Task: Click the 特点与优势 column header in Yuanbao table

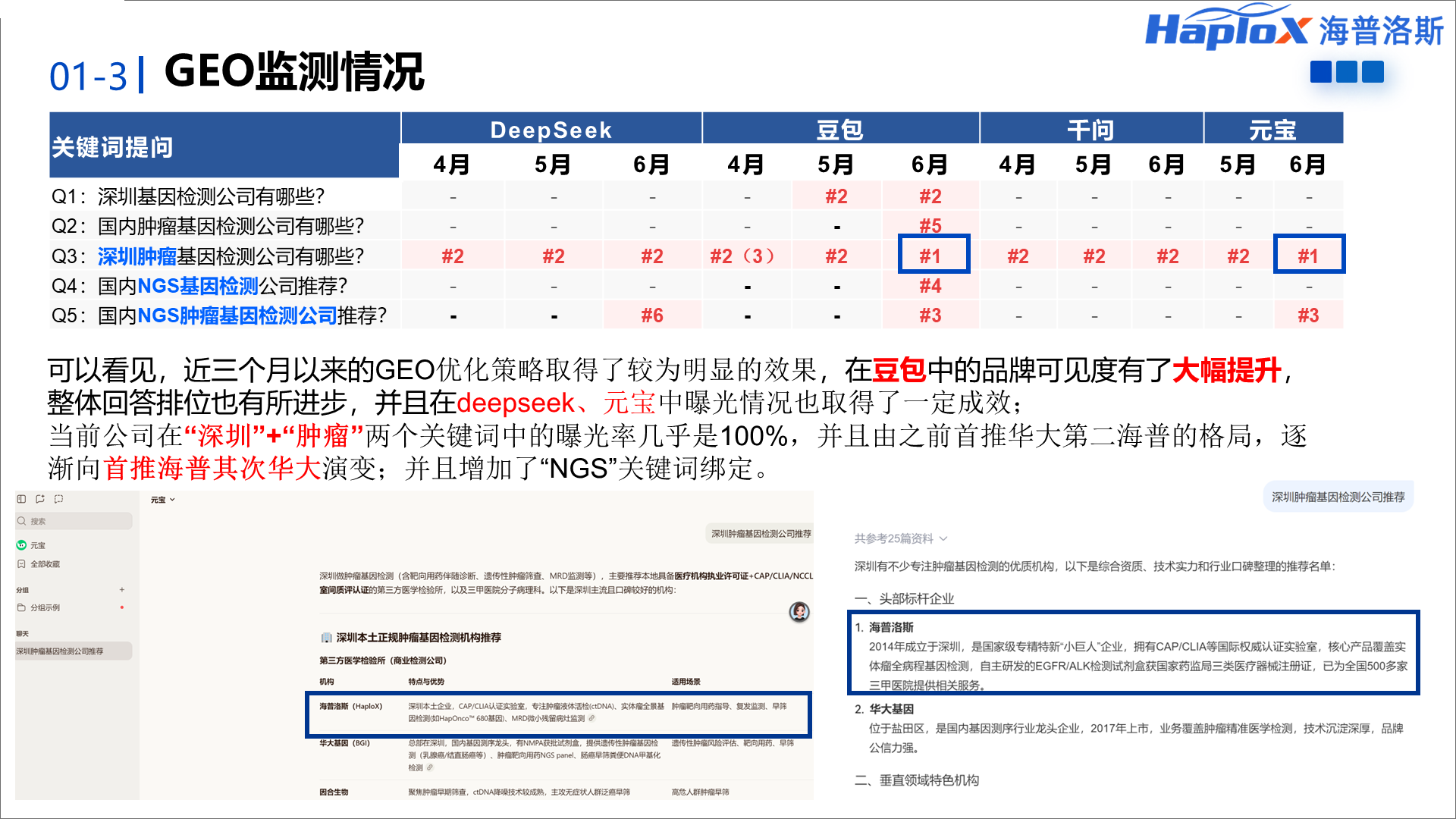Action: tap(426, 682)
